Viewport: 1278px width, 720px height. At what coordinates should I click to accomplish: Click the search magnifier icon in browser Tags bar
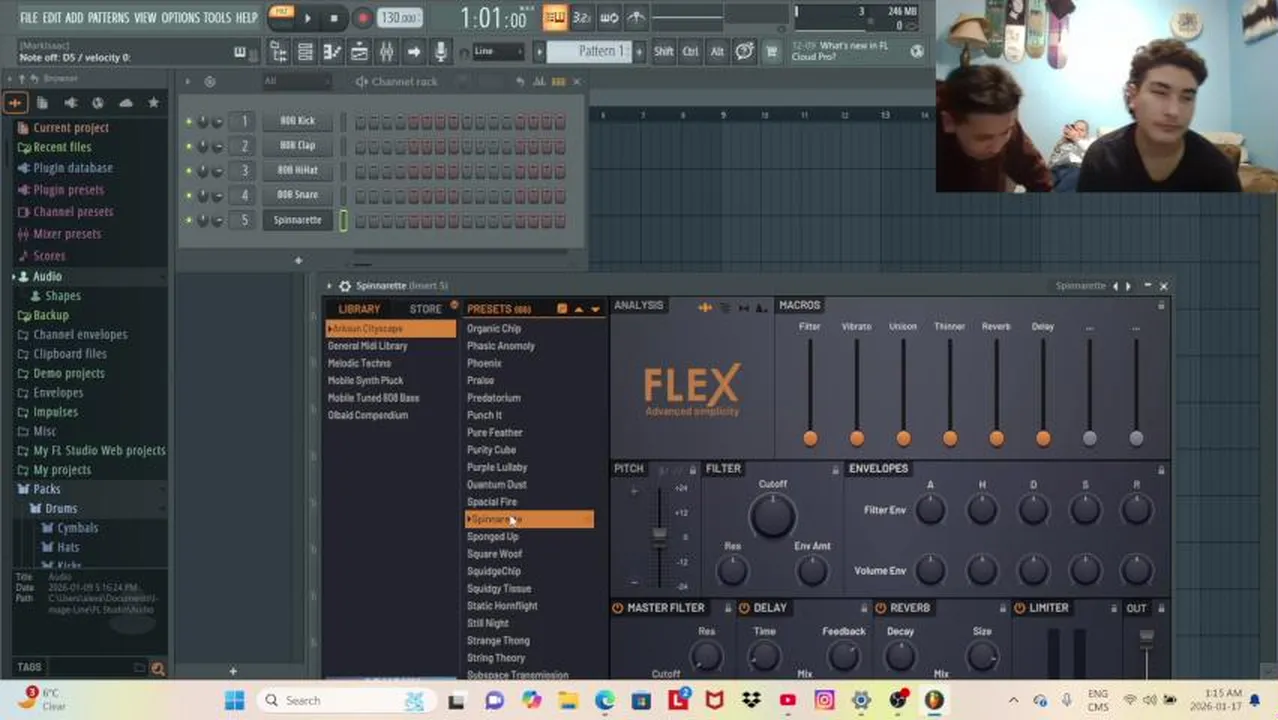158,668
